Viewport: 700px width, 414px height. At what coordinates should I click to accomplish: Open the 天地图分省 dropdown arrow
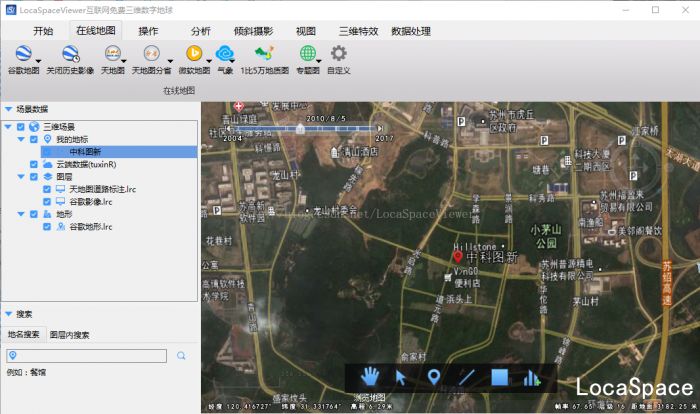(170, 61)
